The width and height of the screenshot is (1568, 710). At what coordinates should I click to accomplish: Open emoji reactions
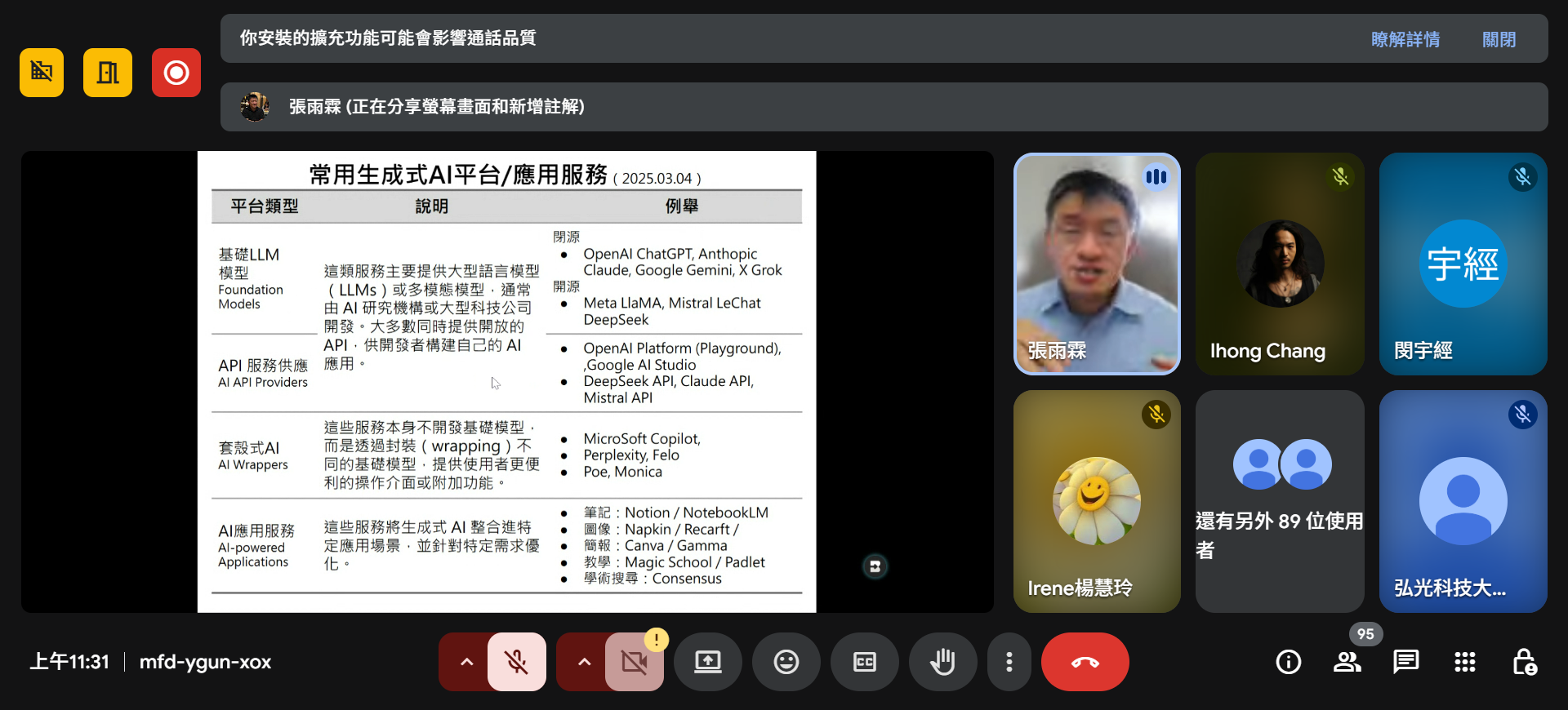[x=786, y=662]
